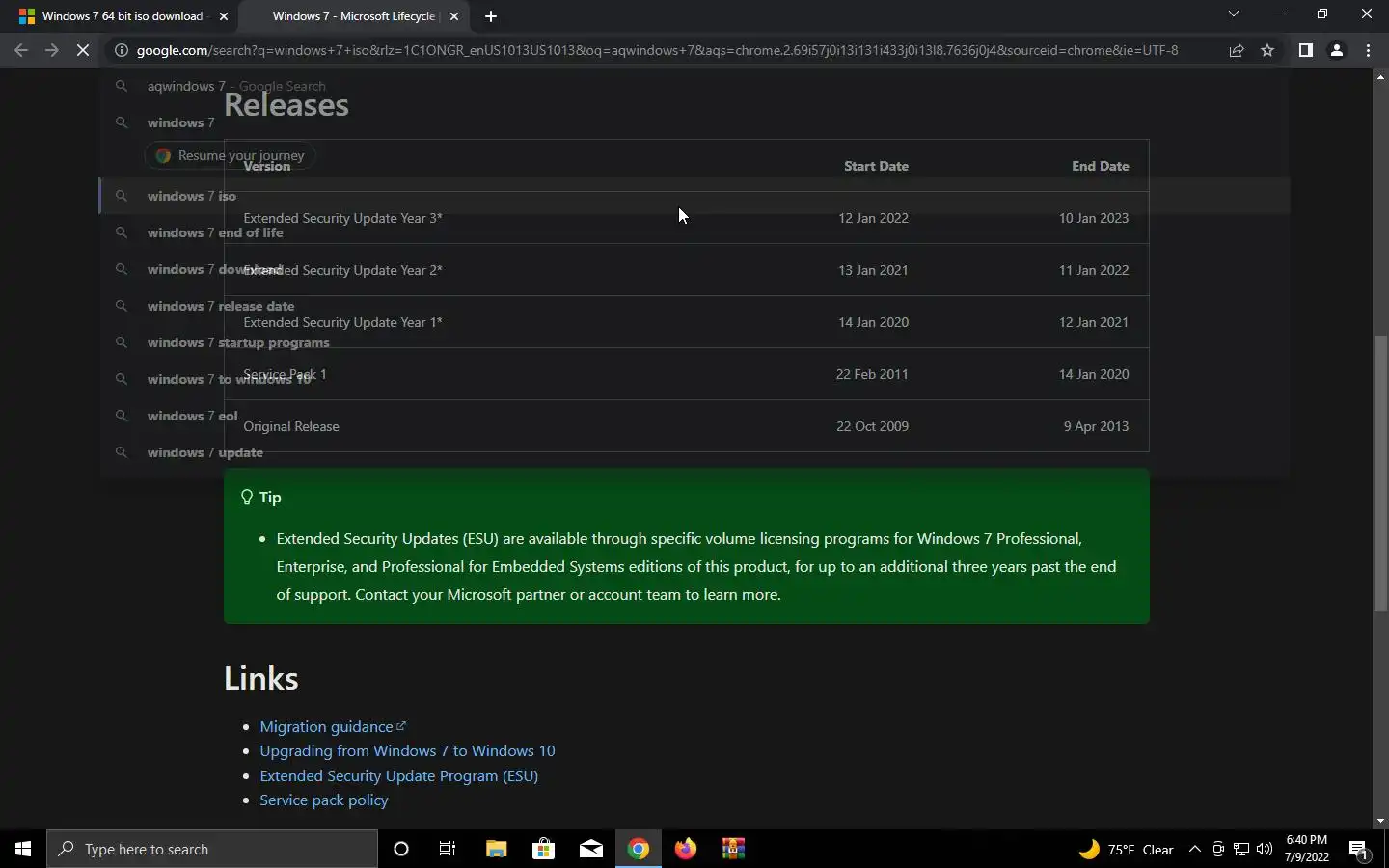Open Cortana from the taskbar

click(x=401, y=849)
